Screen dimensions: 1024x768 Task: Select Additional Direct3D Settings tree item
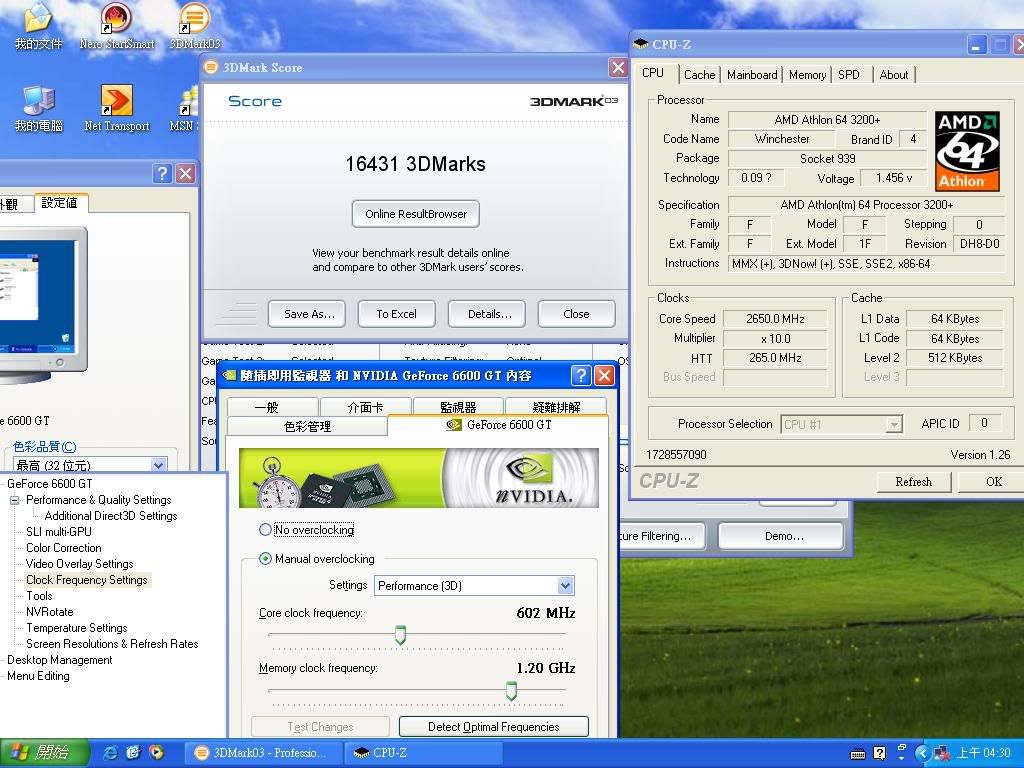coord(111,516)
